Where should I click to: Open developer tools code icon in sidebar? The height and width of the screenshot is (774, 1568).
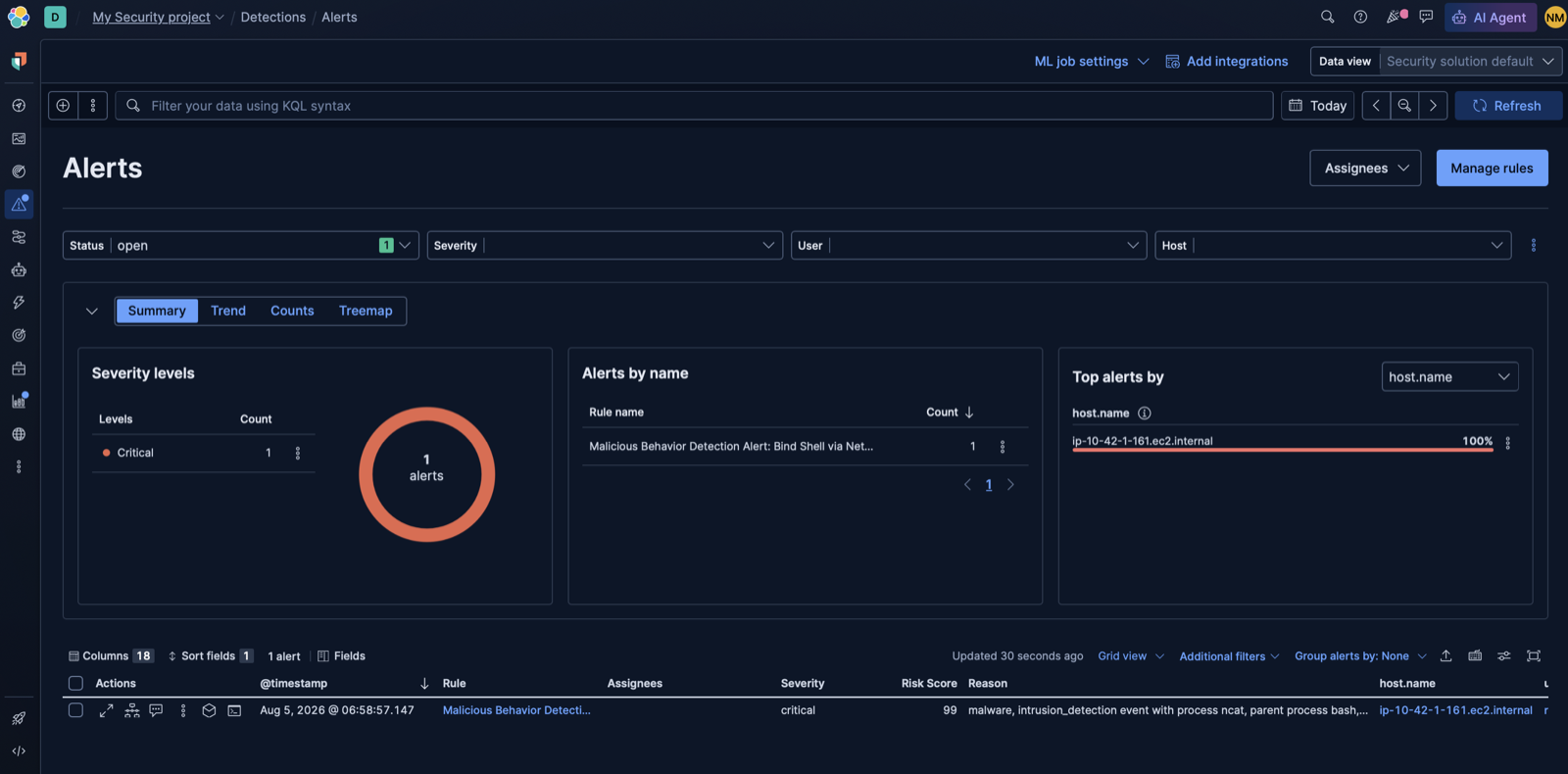(x=19, y=751)
